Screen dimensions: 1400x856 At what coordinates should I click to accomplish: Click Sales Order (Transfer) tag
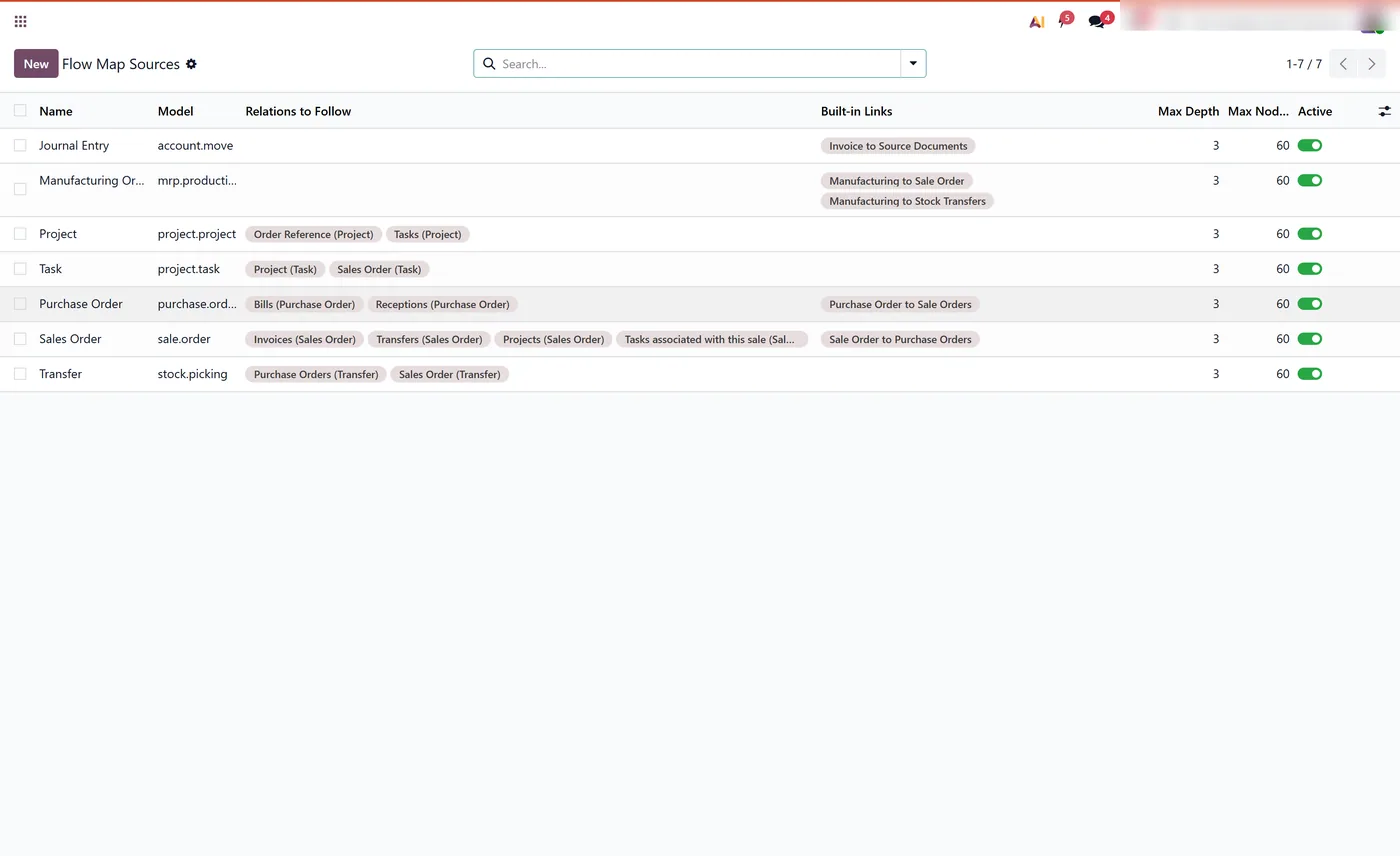point(449,374)
